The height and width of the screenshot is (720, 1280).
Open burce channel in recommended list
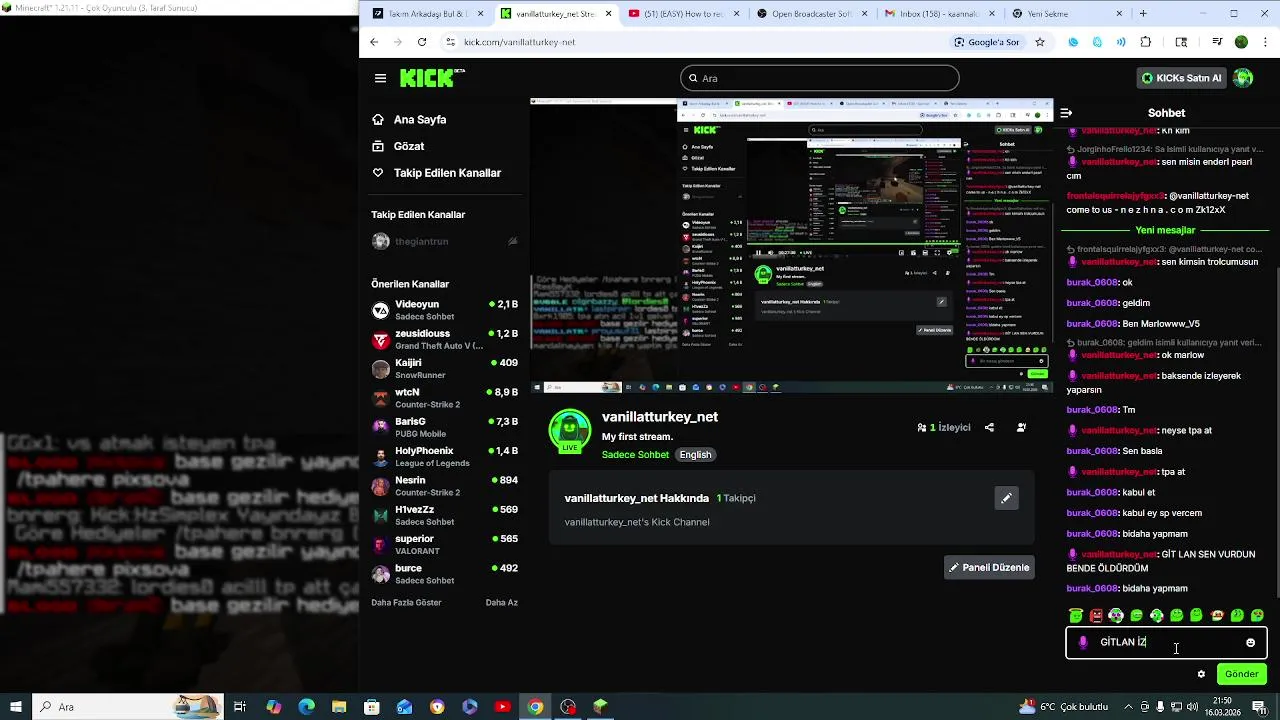pos(444,574)
